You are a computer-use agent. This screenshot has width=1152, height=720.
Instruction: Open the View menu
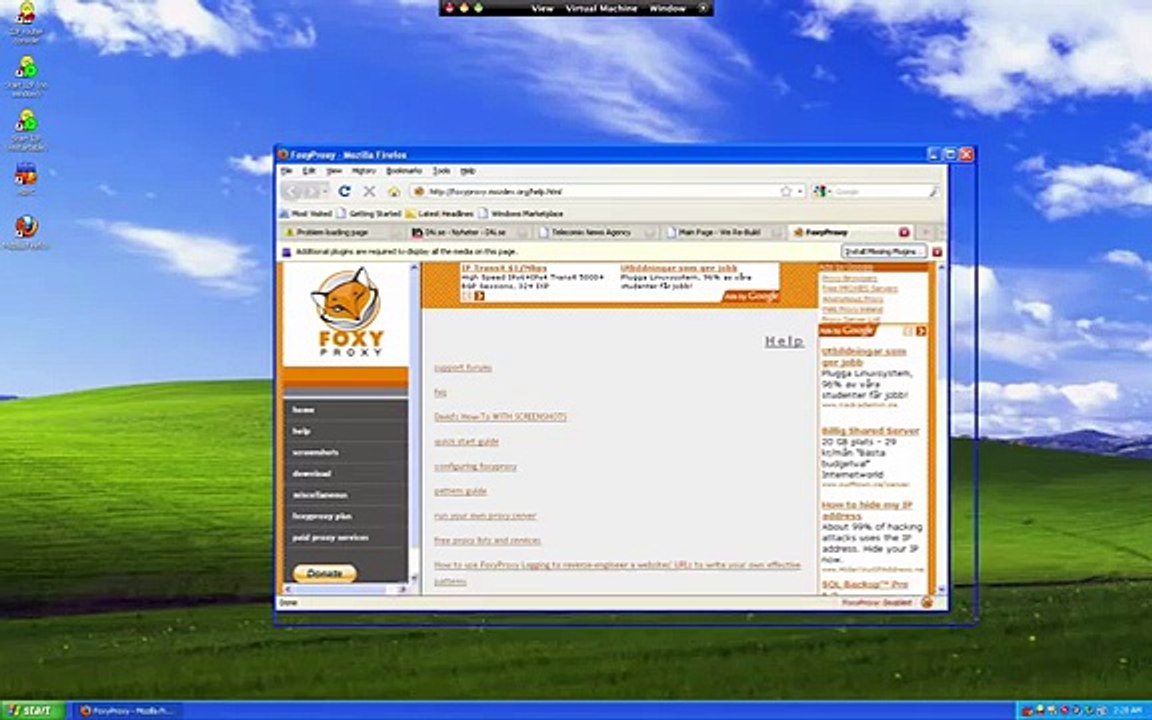click(334, 170)
